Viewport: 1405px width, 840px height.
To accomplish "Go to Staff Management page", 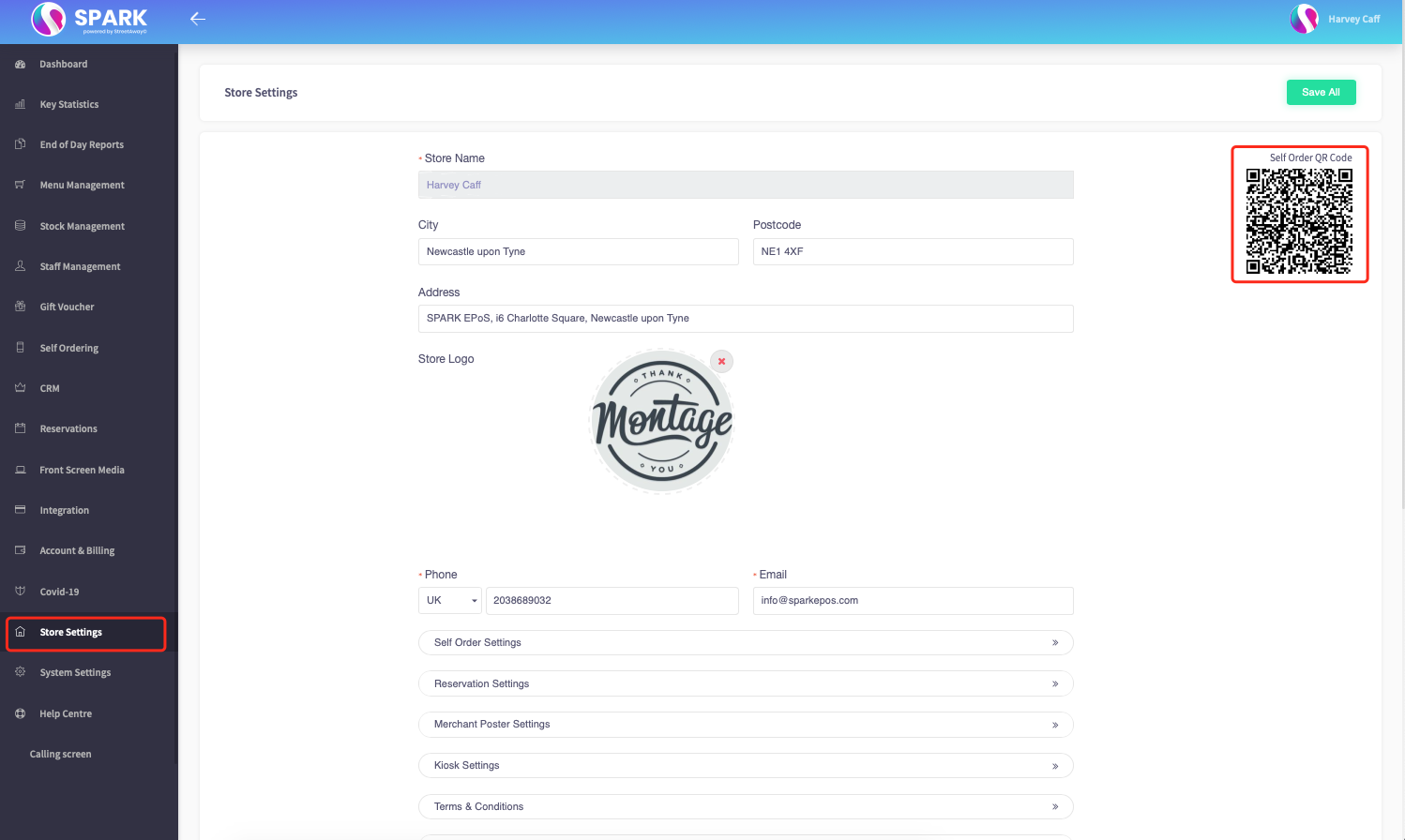I will pyautogui.click(x=80, y=267).
